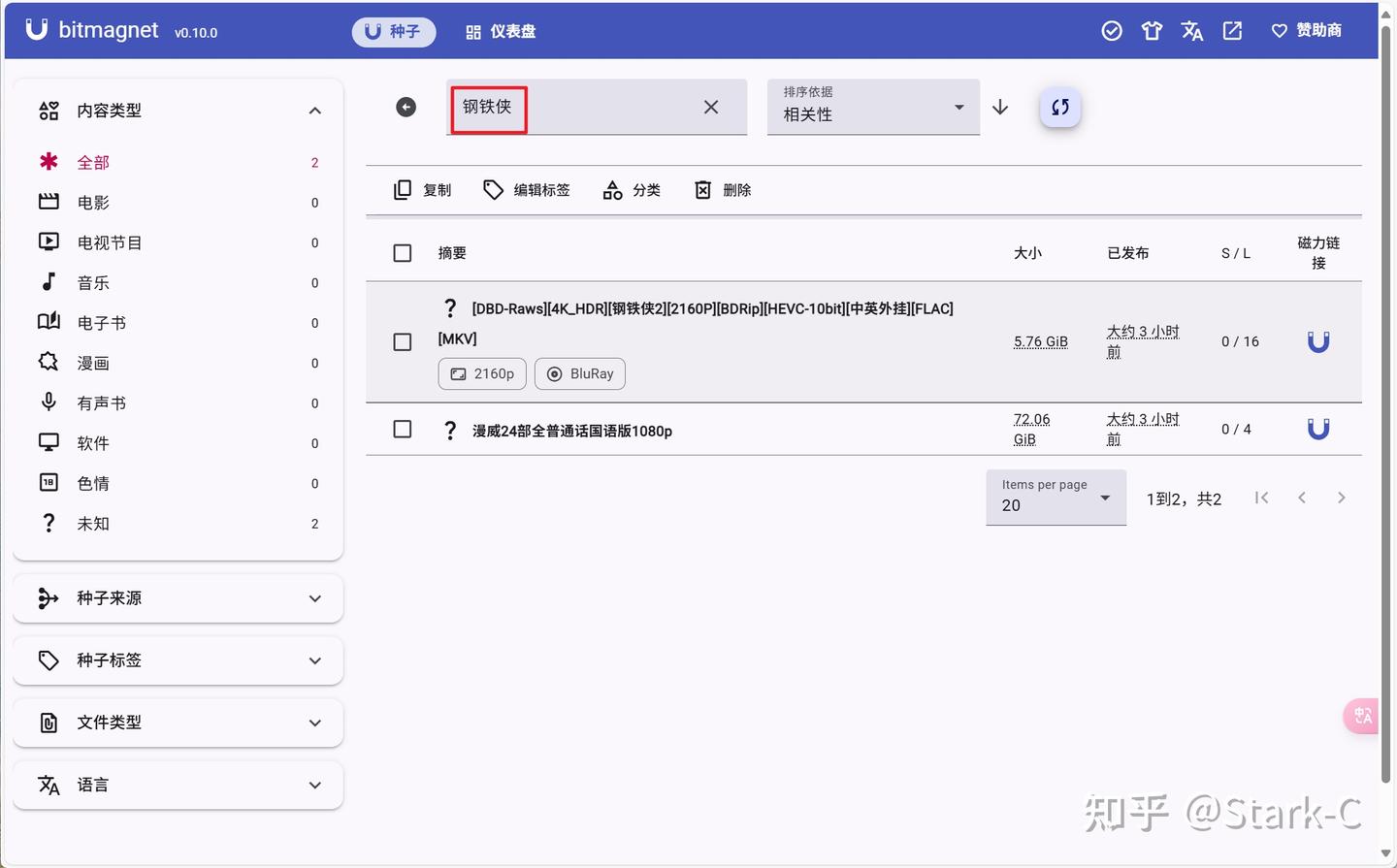Open the Items per page dropdown
The image size is (1397, 868).
tap(1056, 498)
